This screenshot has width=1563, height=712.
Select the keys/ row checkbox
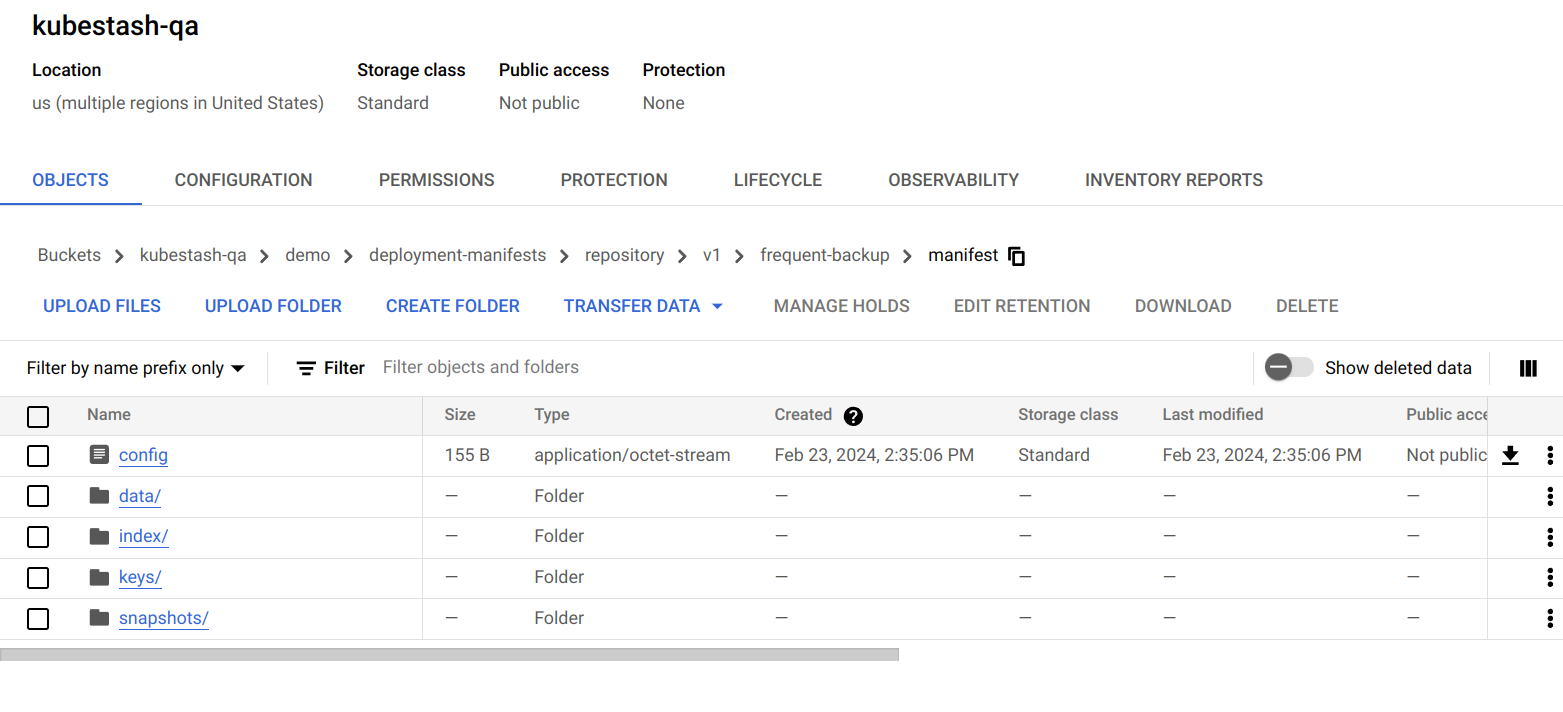pos(38,578)
